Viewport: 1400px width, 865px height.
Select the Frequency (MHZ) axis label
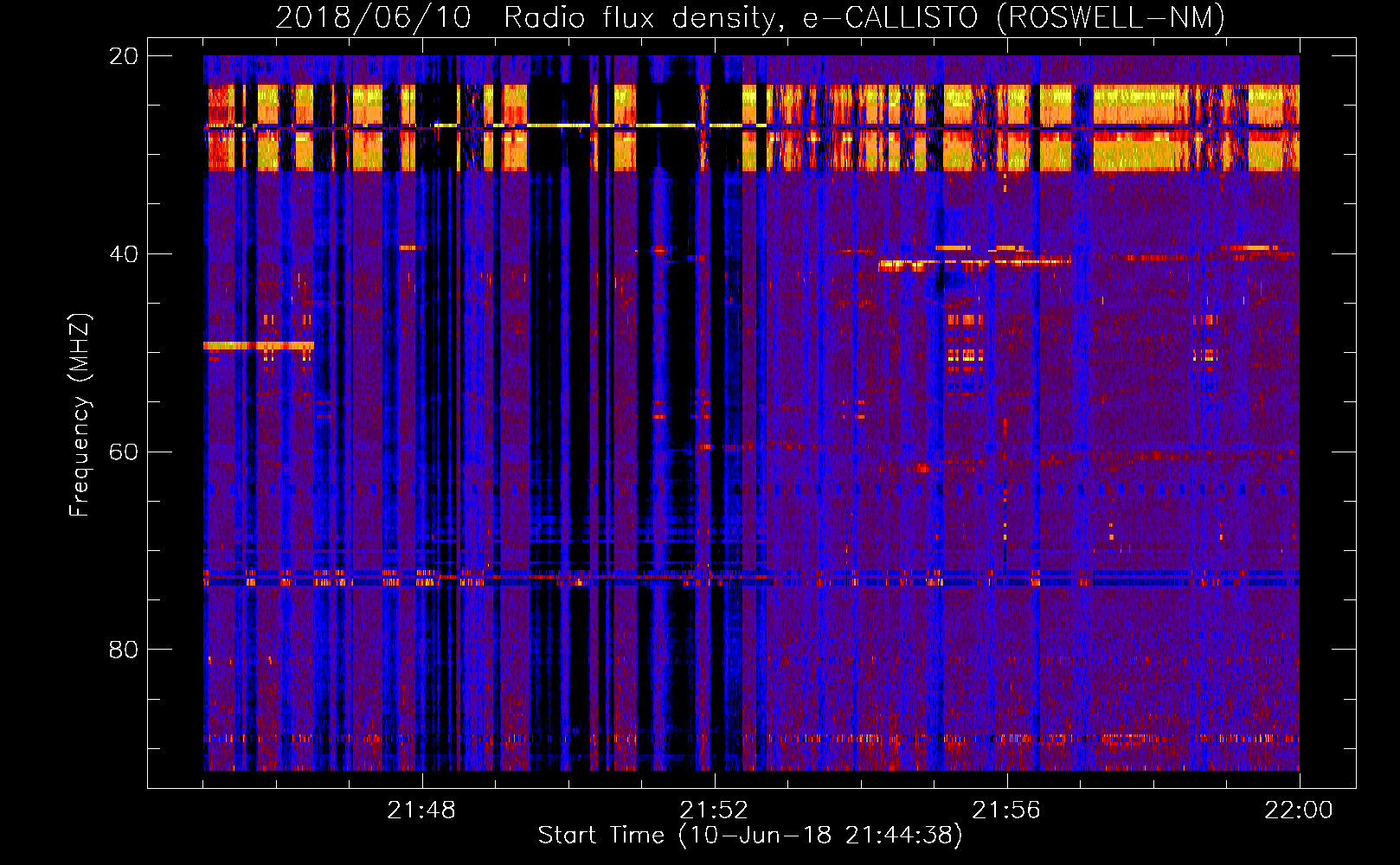(80, 415)
